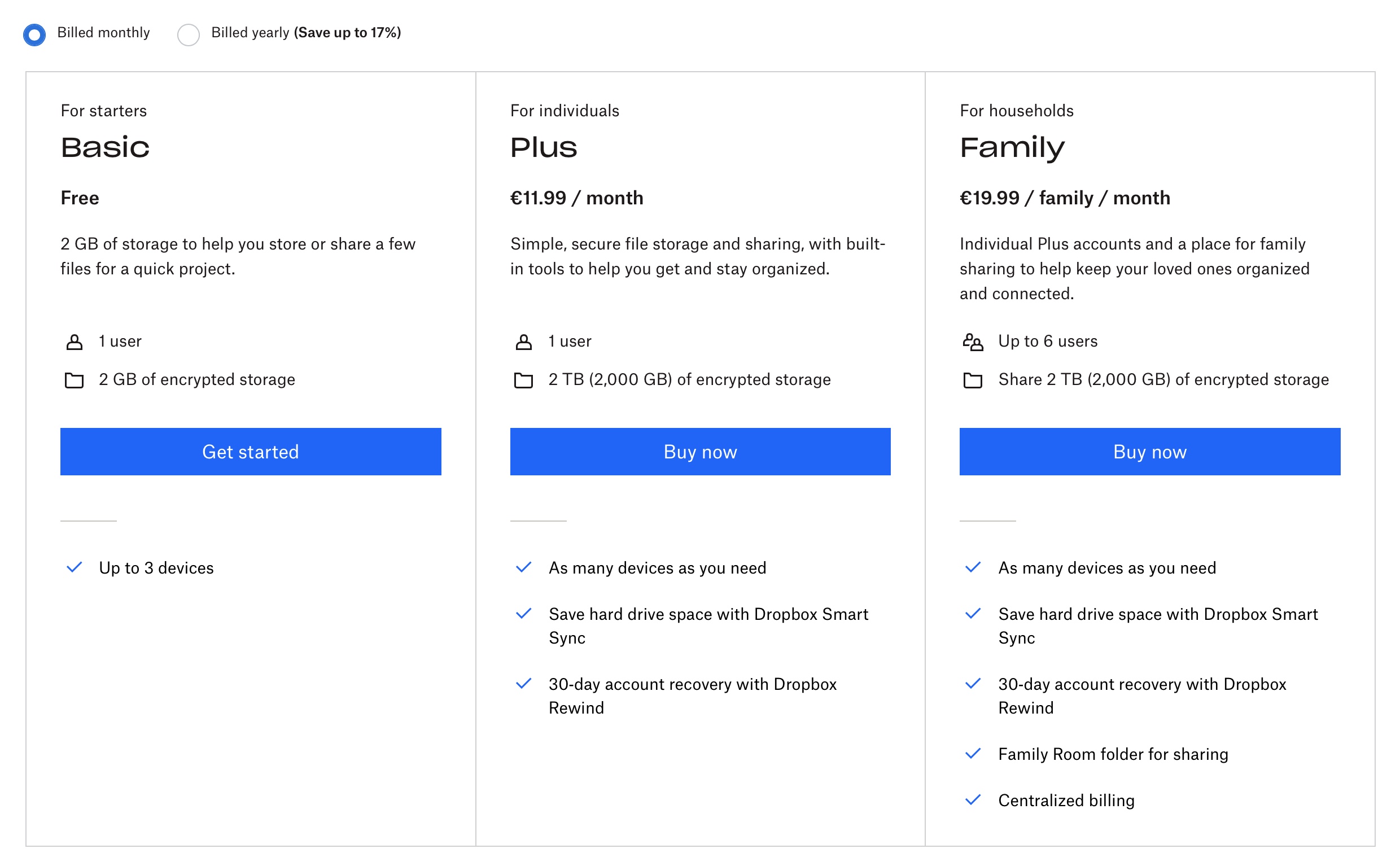Click the multi-user icon next to Up to 6 users
Image resolution: width=1400 pixels, height=866 pixels.
[x=973, y=342]
